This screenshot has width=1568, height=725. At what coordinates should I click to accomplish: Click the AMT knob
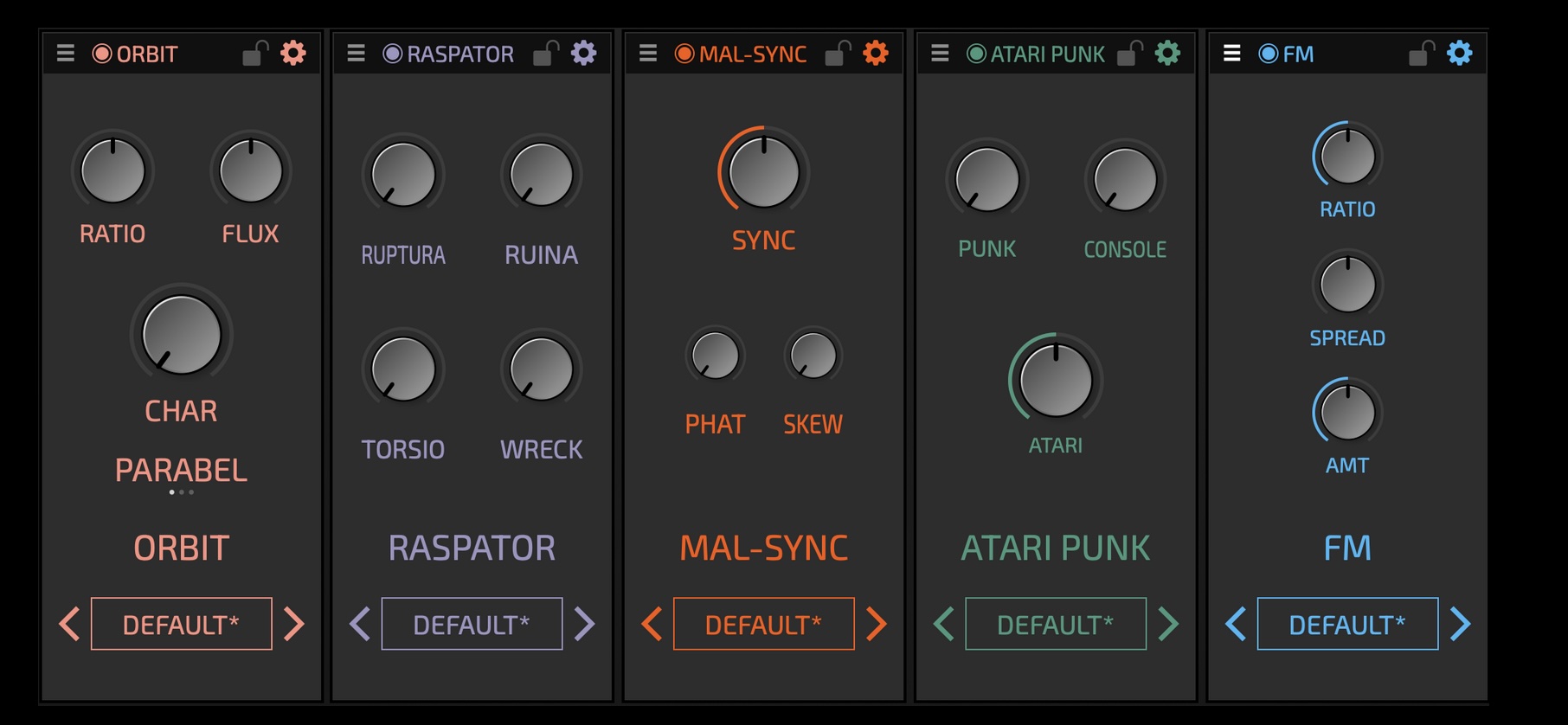1347,413
